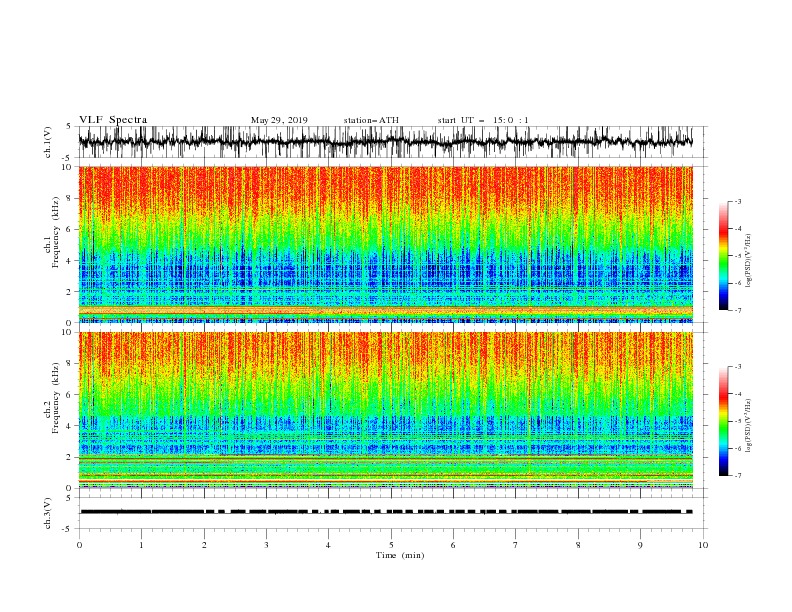Click the "VLF Spectra" plot title

click(x=113, y=120)
